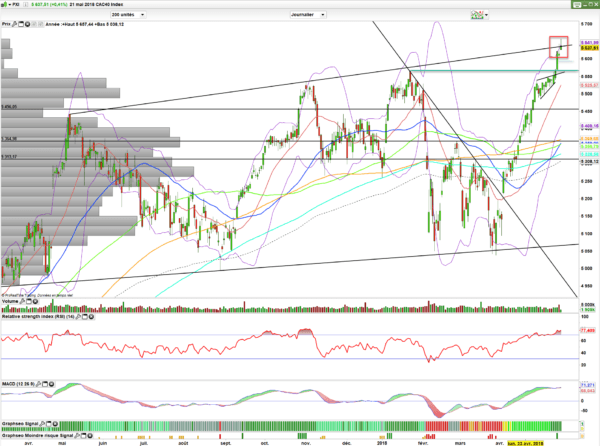This screenshot has width=600, height=446.
Task: Click RSI panel window icon
Action: pyautogui.click(x=85, y=317)
